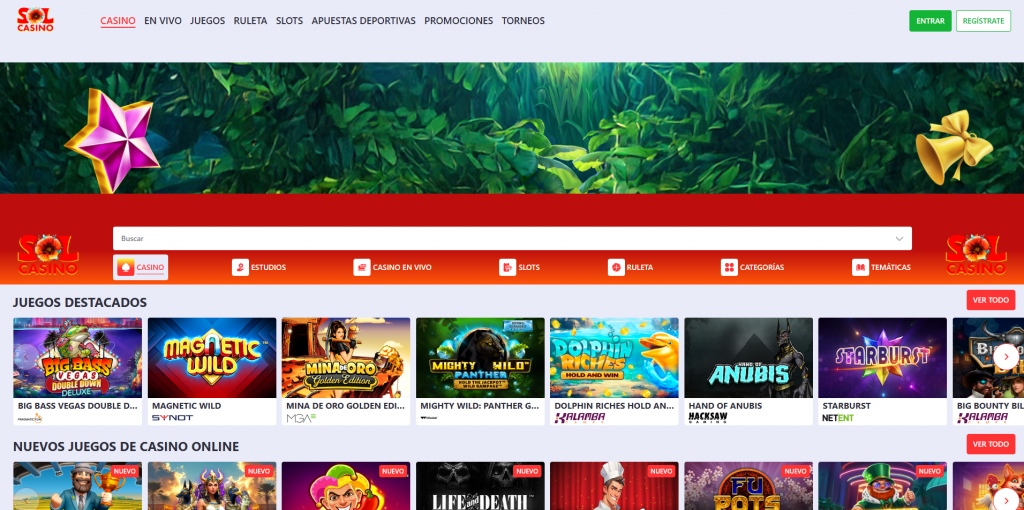Open the Hand of Anubis thumbnail
This screenshot has height=510, width=1024.
pos(748,358)
